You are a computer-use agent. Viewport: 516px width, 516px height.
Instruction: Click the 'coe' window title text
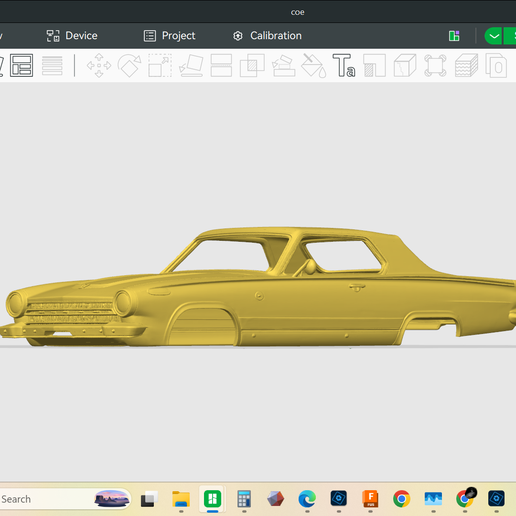pyautogui.click(x=297, y=12)
